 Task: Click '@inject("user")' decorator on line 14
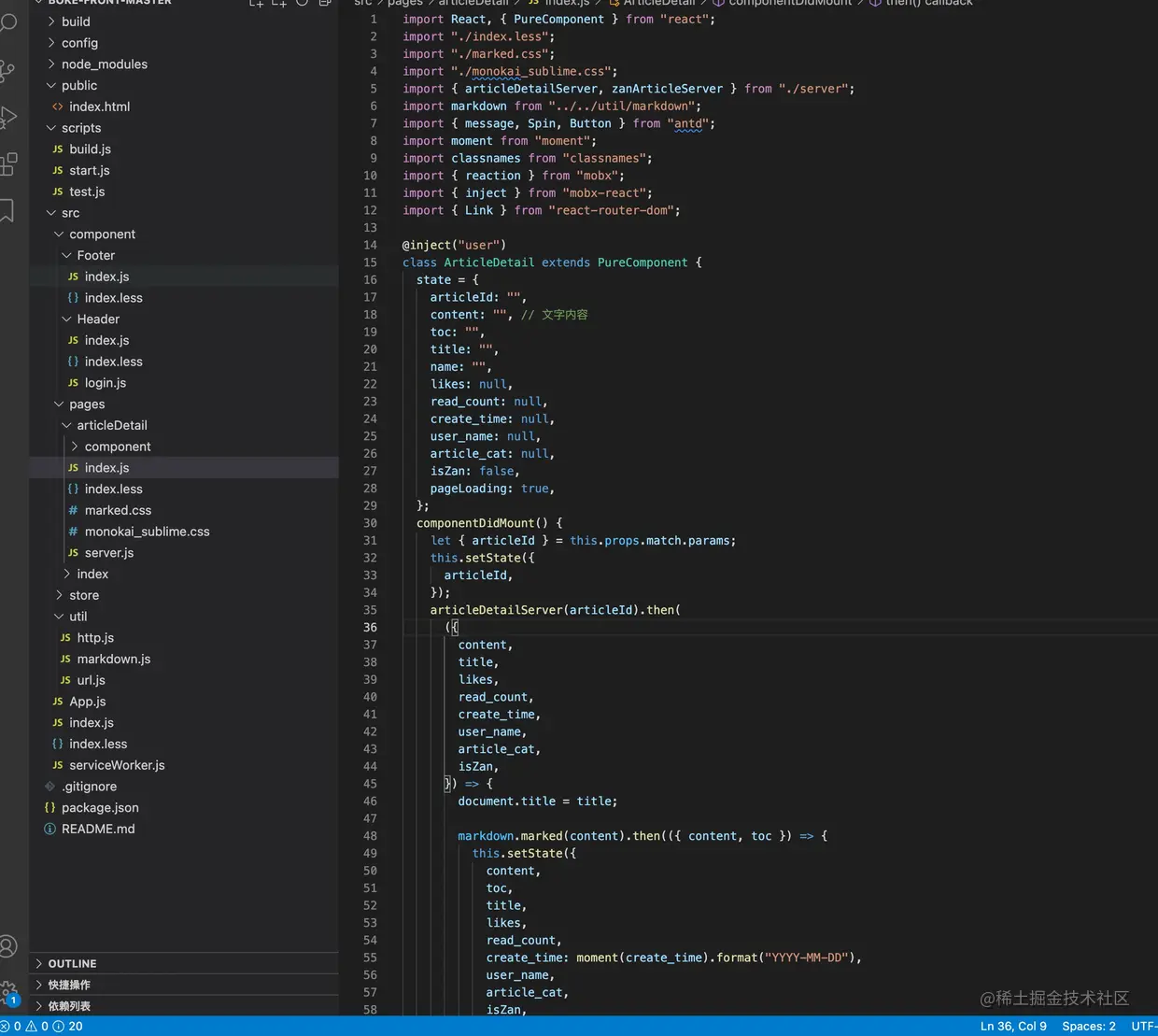click(454, 245)
